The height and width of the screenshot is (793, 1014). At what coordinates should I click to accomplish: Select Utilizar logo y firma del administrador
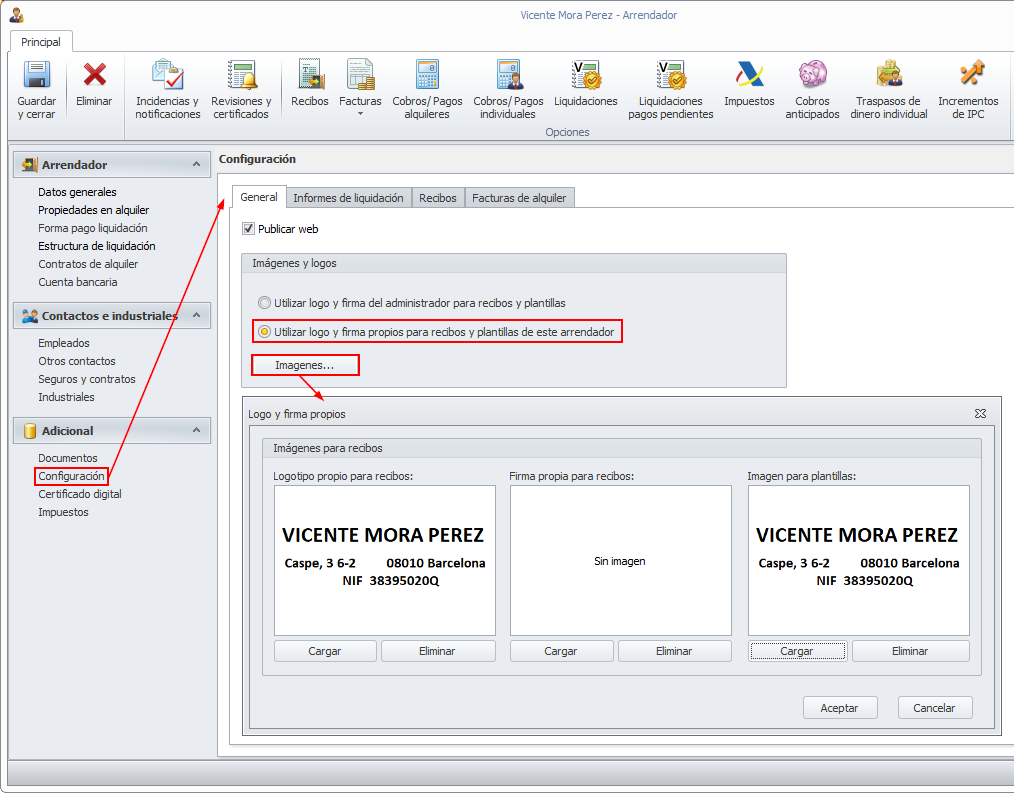tap(264, 303)
